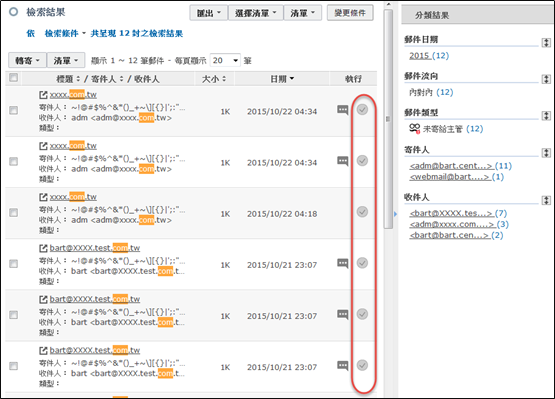Sort by the 日期 column header
The image size is (555, 399).
(x=282, y=79)
